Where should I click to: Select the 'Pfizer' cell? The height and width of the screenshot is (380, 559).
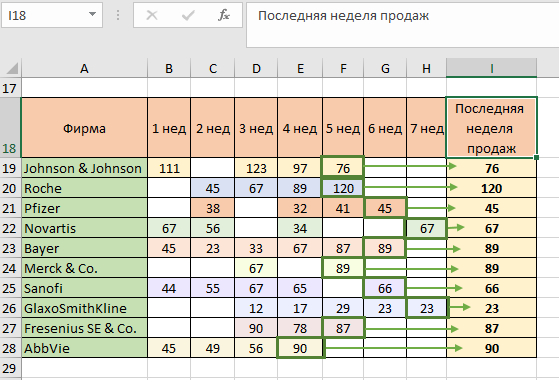tap(84, 208)
